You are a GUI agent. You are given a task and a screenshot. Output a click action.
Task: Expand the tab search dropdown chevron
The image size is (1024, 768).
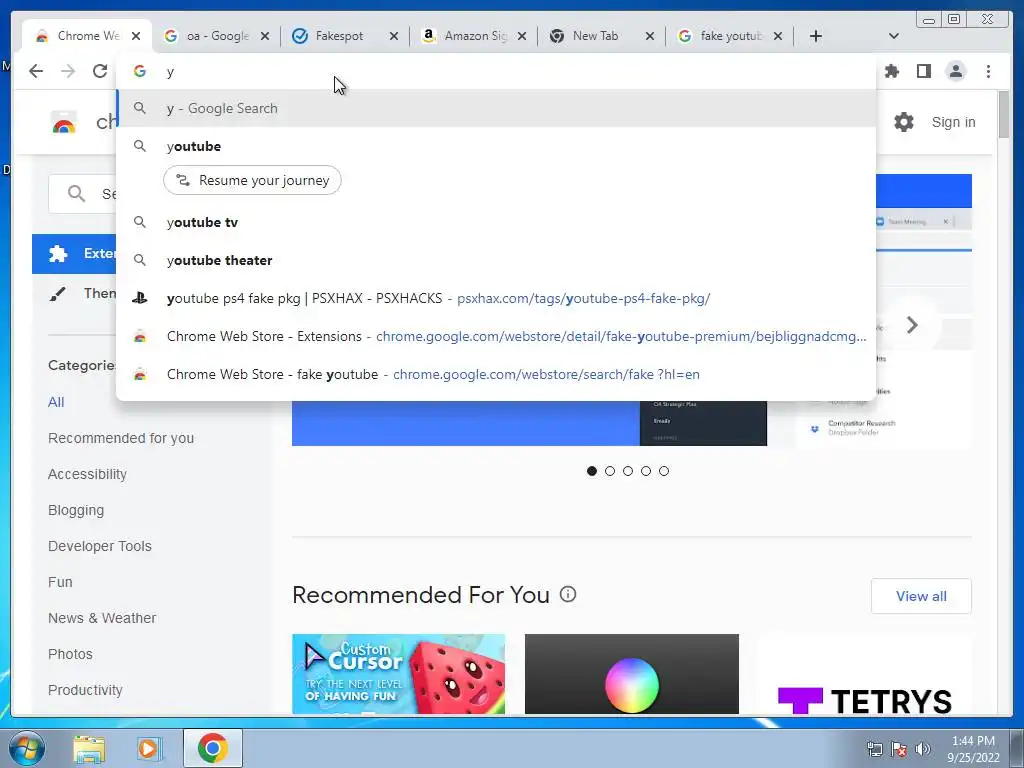(x=894, y=36)
